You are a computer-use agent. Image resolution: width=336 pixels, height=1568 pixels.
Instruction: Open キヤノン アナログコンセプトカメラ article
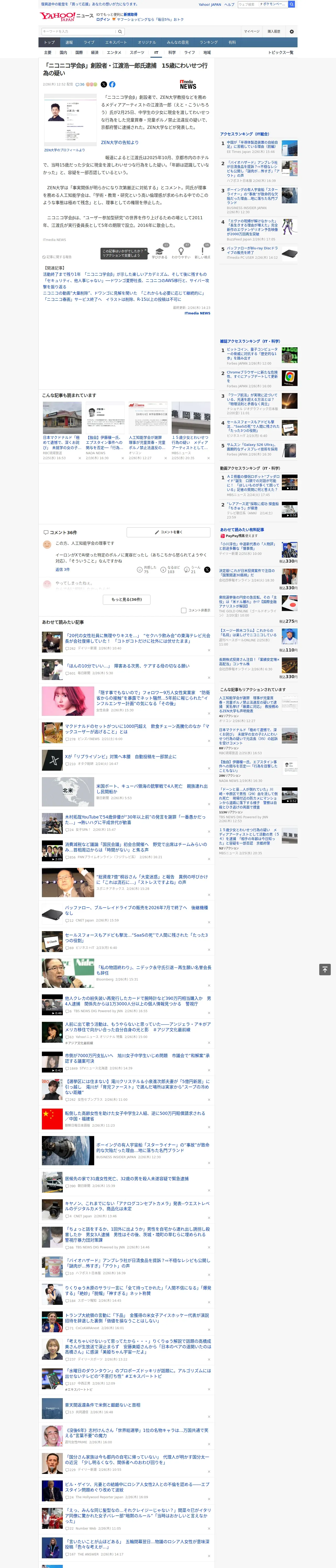[x=137, y=1206]
